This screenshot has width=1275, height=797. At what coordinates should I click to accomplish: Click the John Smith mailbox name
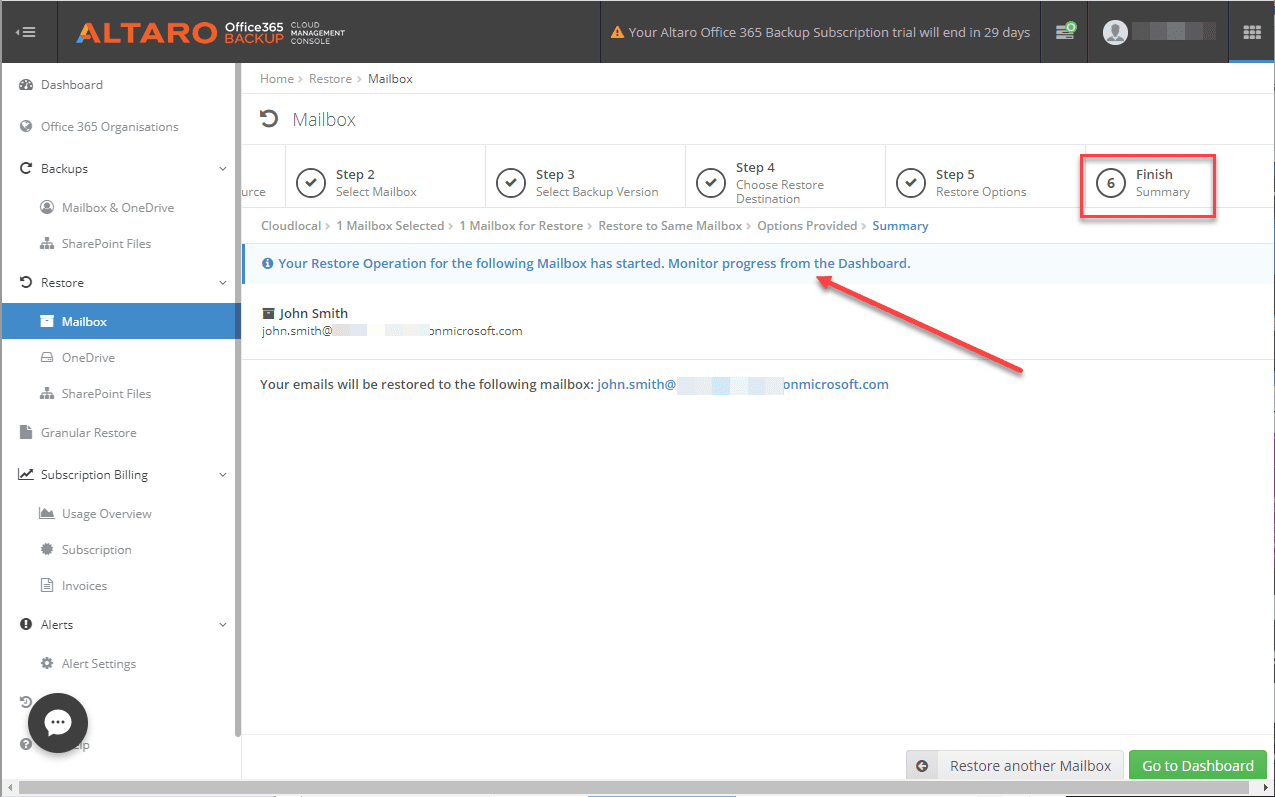[314, 313]
